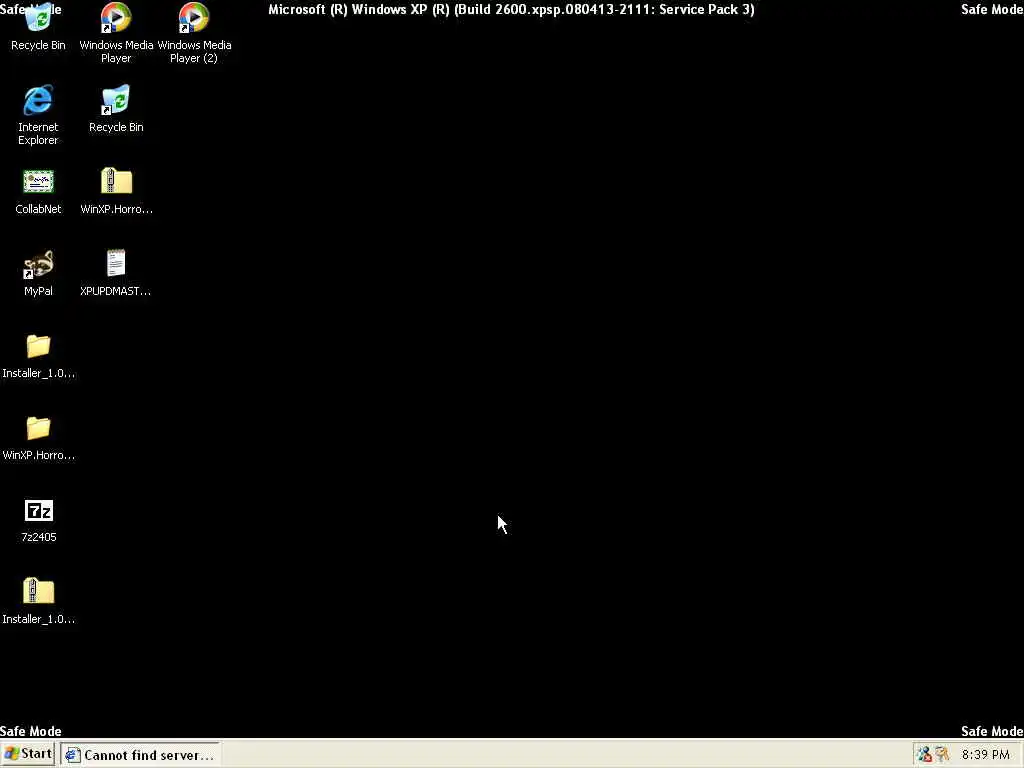Click the MSN Messenger tray icon
The image size is (1024, 768).
(x=923, y=754)
